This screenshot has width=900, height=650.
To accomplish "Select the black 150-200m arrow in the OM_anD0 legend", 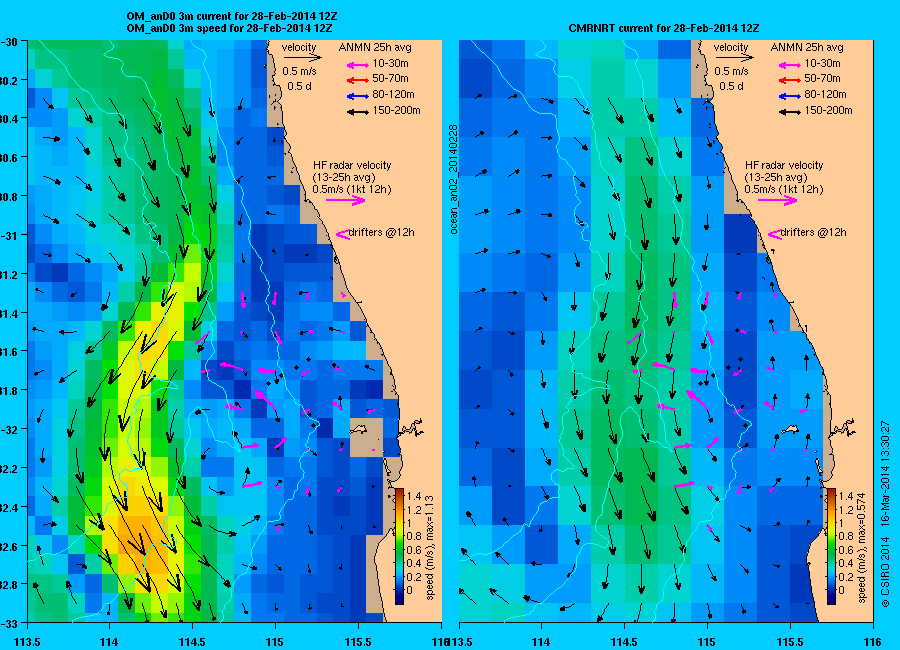I will click(x=358, y=112).
